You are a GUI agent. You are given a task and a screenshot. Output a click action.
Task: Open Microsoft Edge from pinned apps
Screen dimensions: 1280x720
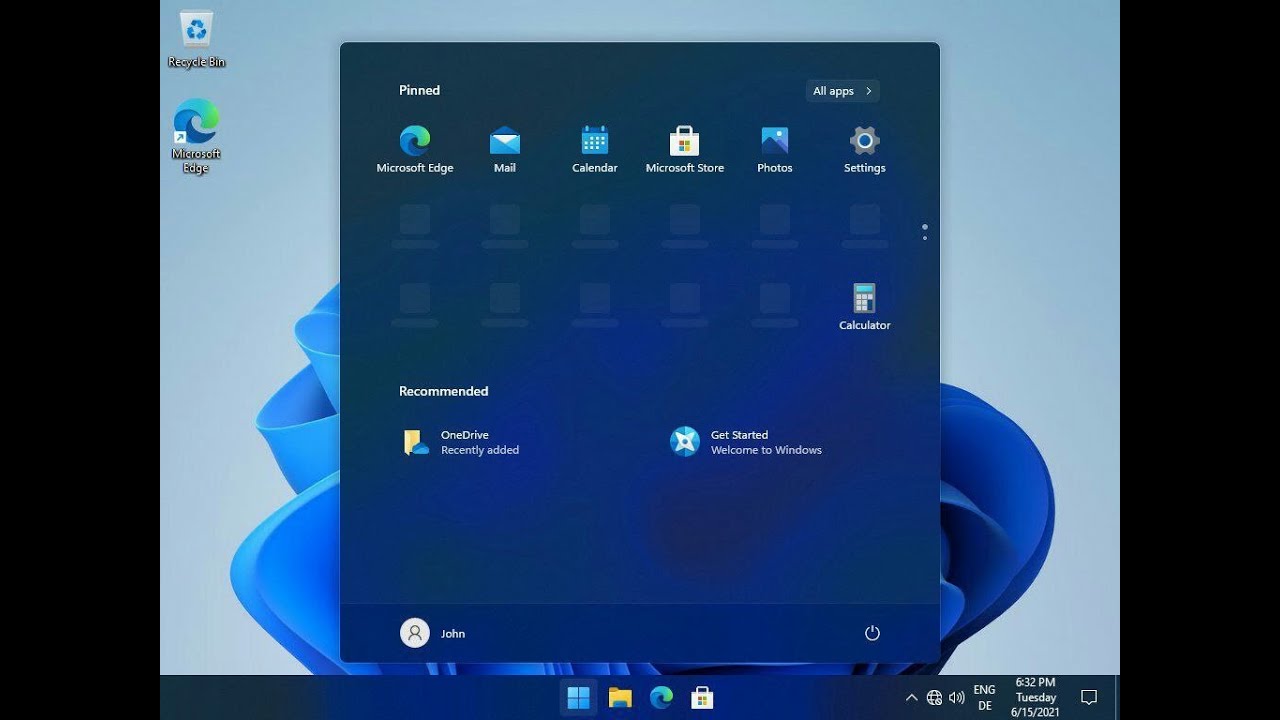(415, 150)
